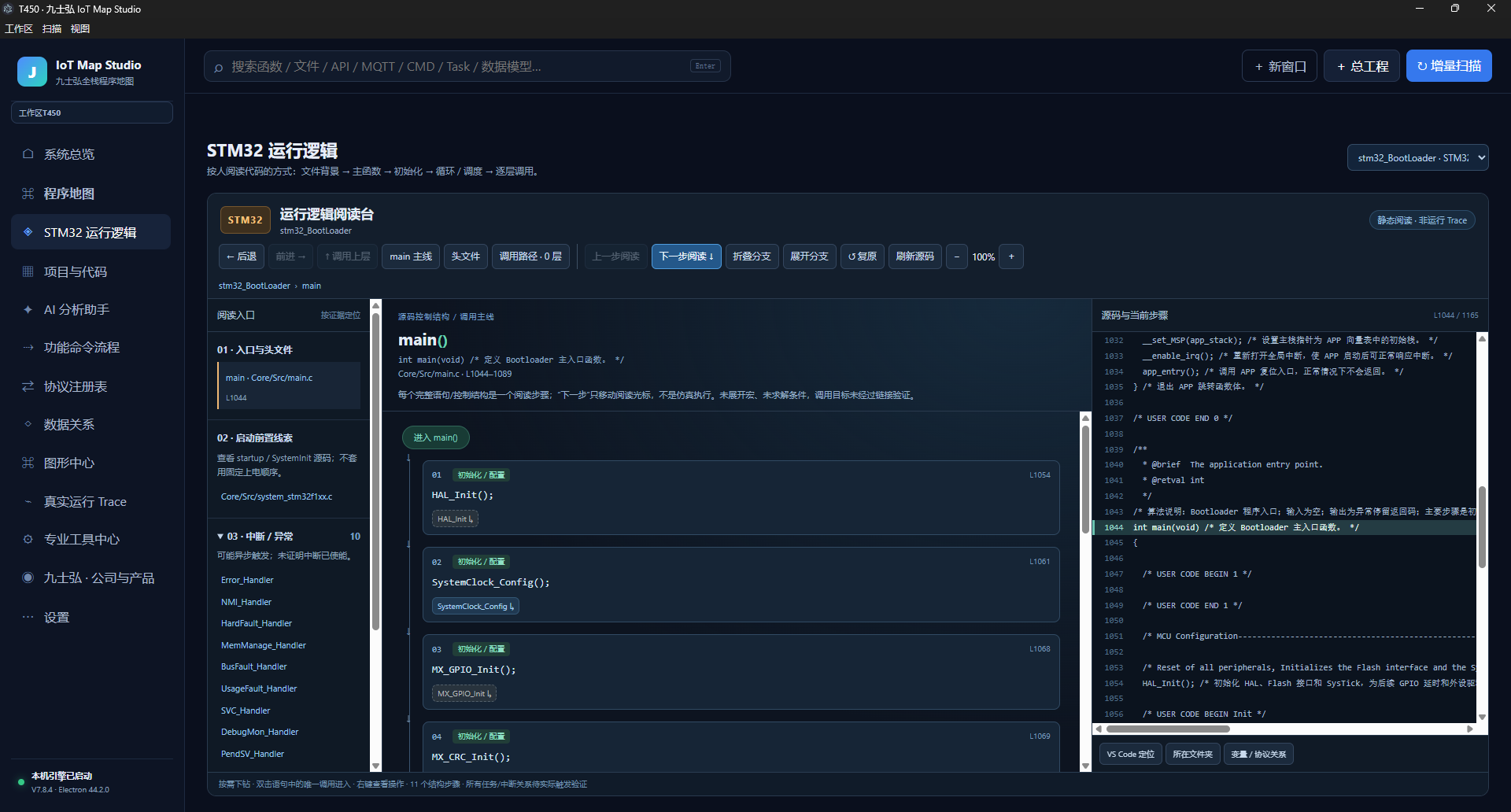Click 按证据定位 in the 阅读入口 header
Viewport: 1511px width, 812px height.
[x=340, y=315]
